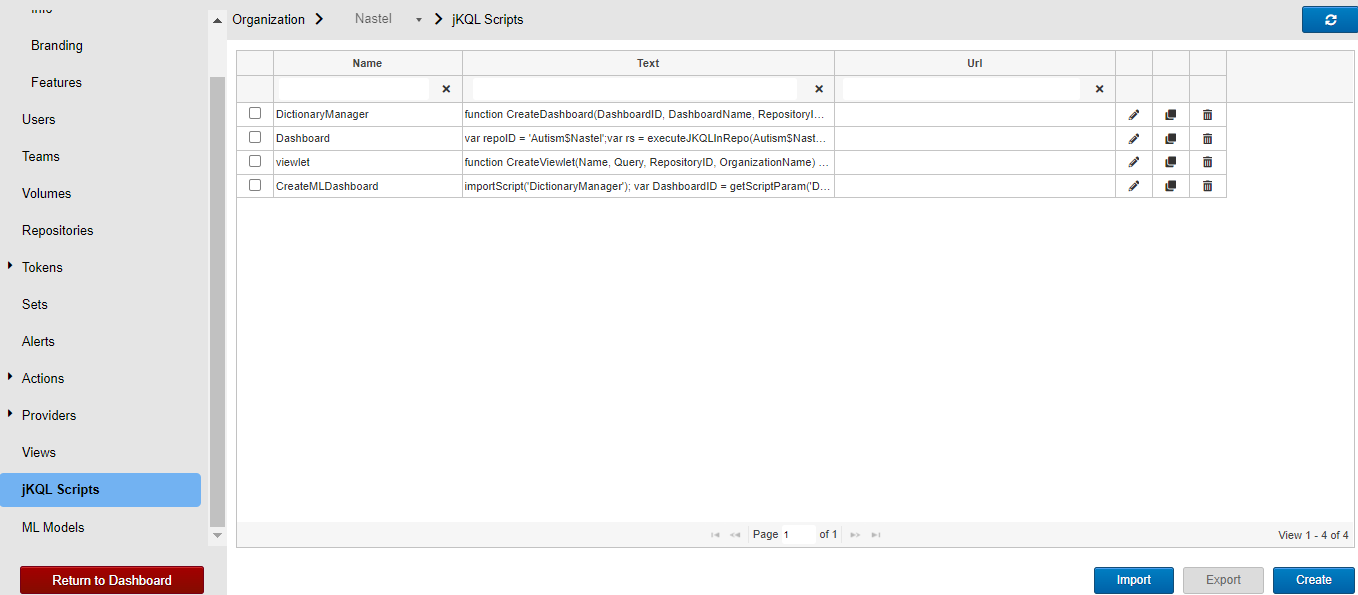Jump to last page of the table

875,535
